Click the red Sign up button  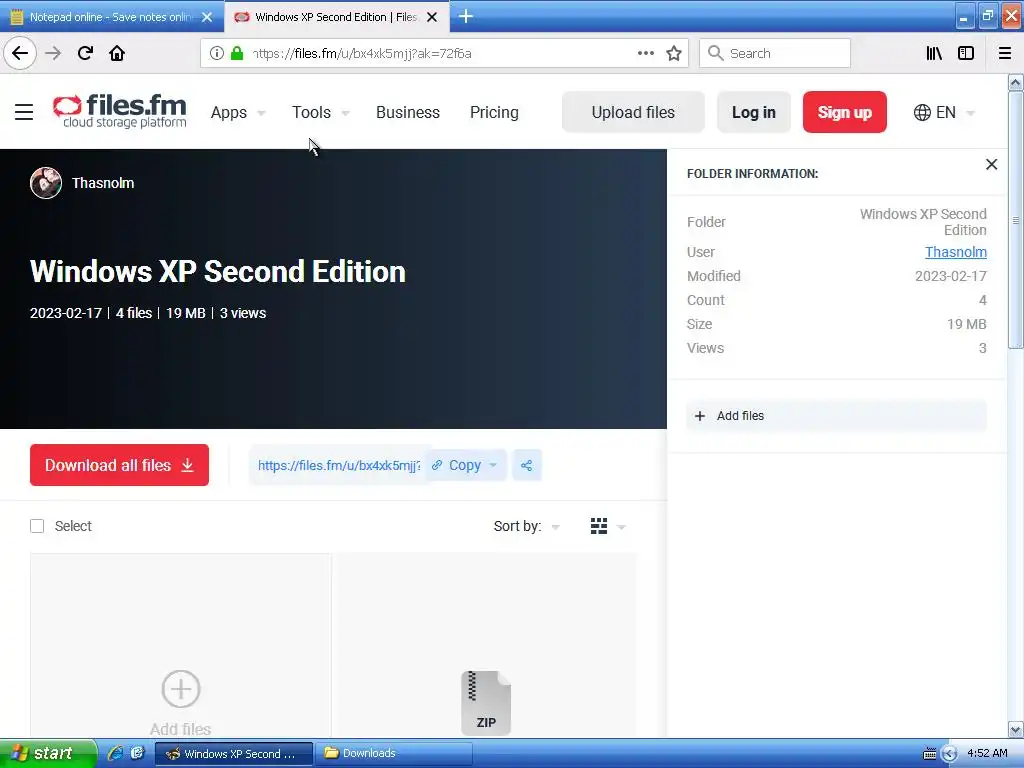[x=844, y=112]
